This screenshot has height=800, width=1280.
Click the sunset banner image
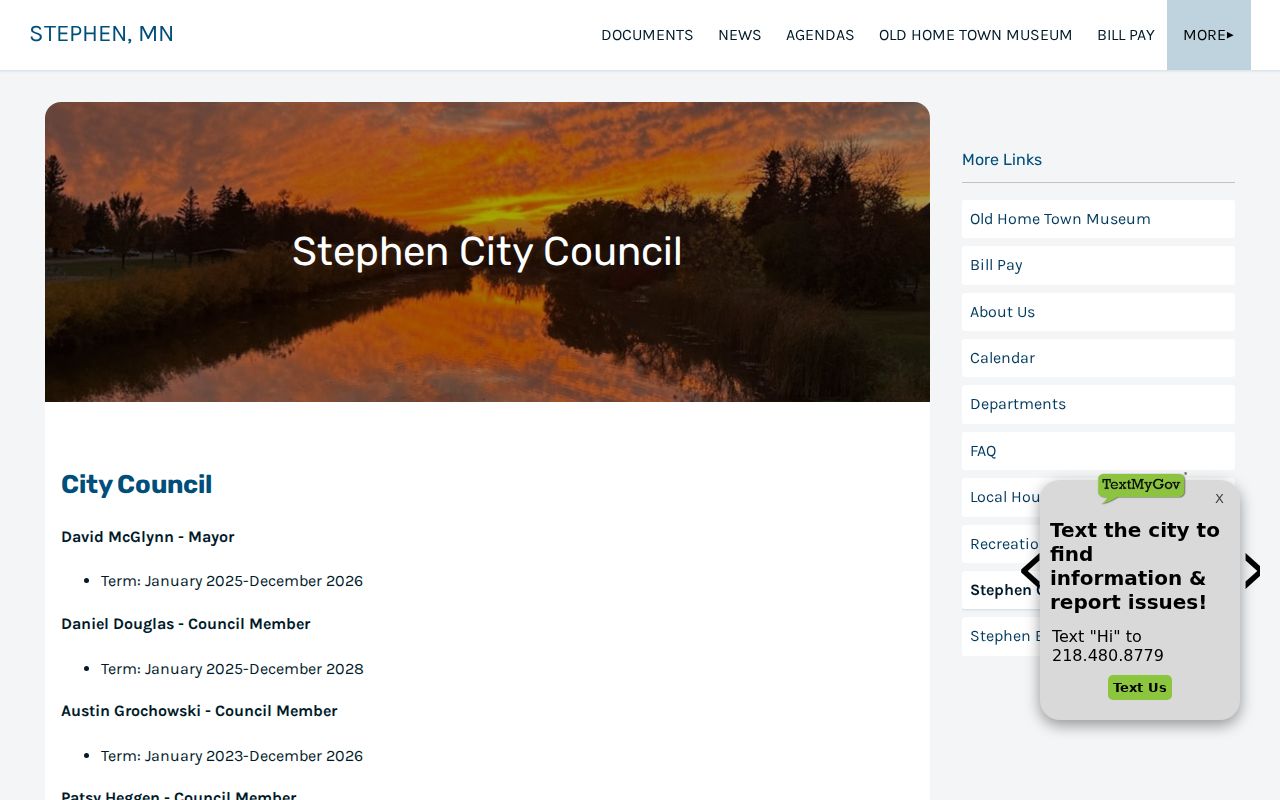click(x=487, y=252)
